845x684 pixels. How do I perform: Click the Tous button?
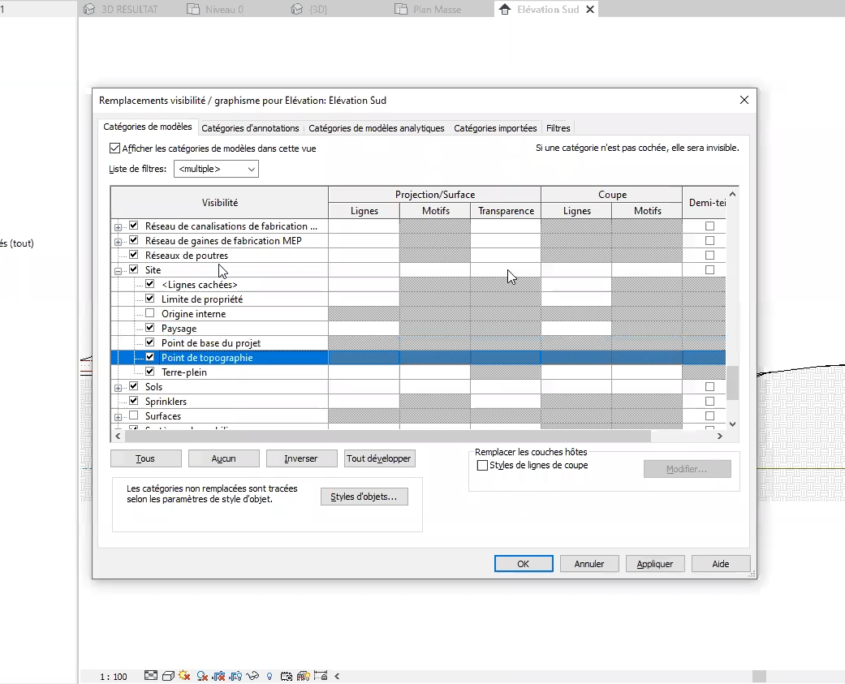click(146, 459)
